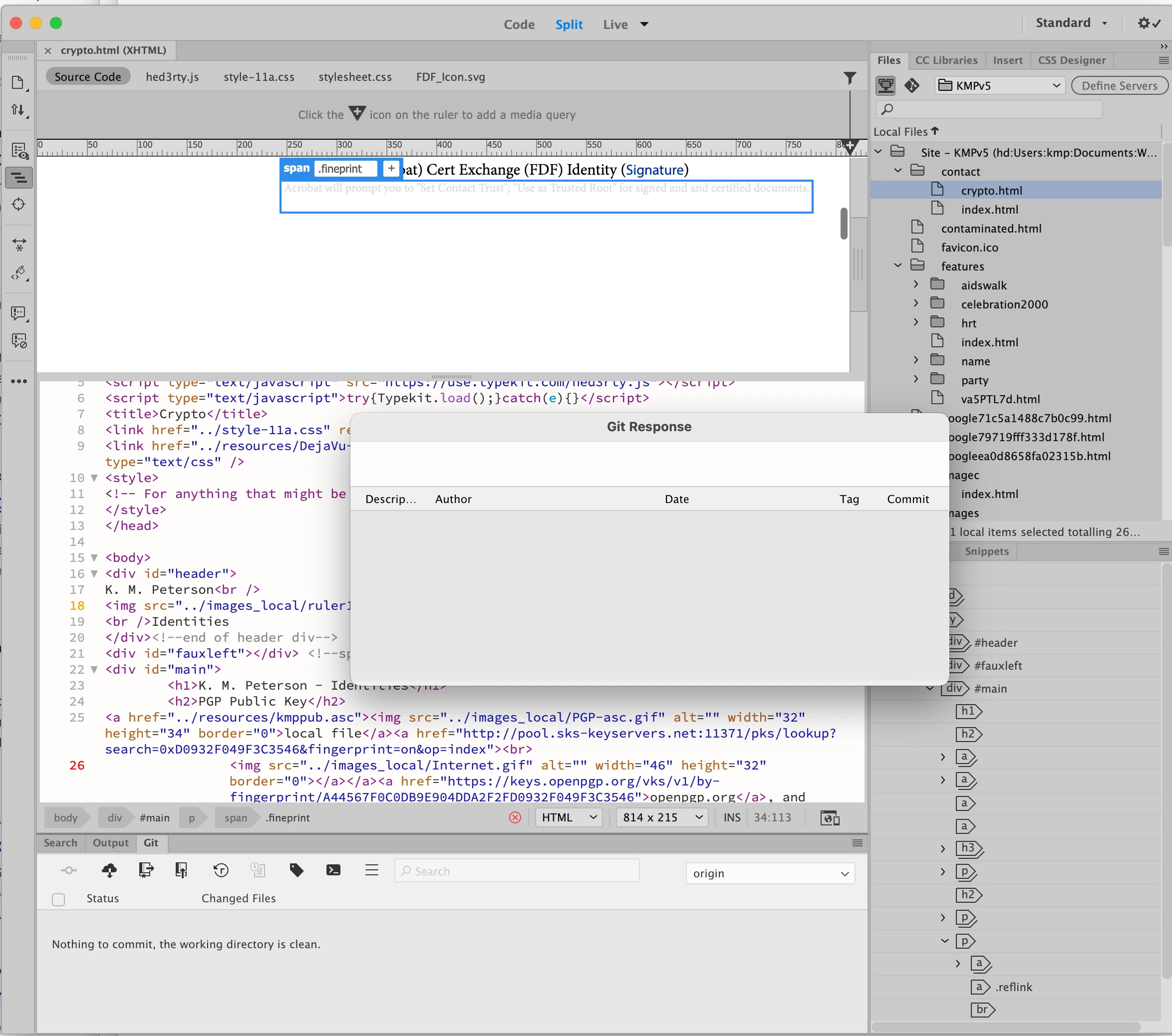Click the Git push icon

[x=181, y=870]
